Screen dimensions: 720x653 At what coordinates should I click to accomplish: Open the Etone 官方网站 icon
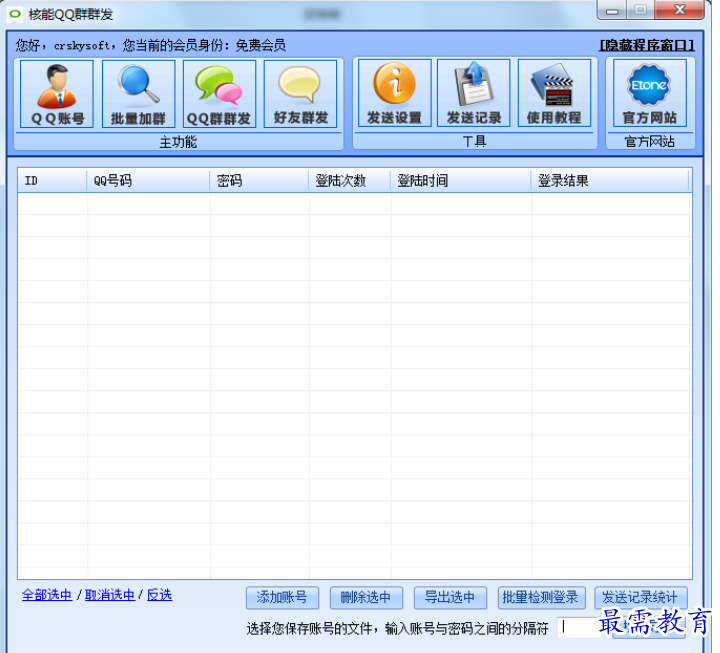tap(650, 93)
